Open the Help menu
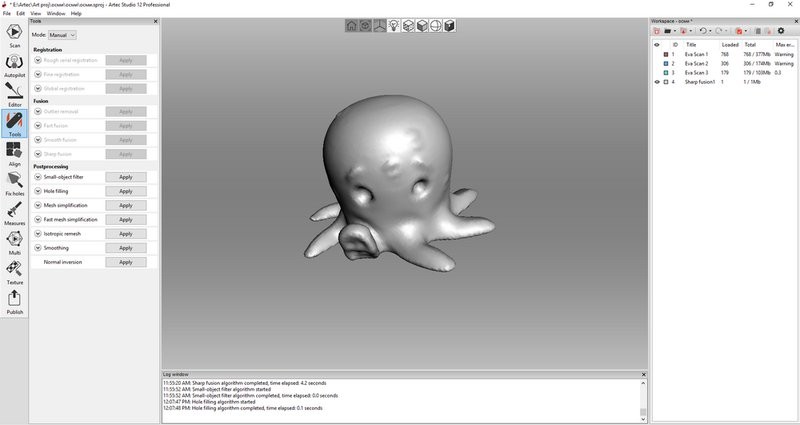Image resolution: width=800 pixels, height=425 pixels. (76, 13)
